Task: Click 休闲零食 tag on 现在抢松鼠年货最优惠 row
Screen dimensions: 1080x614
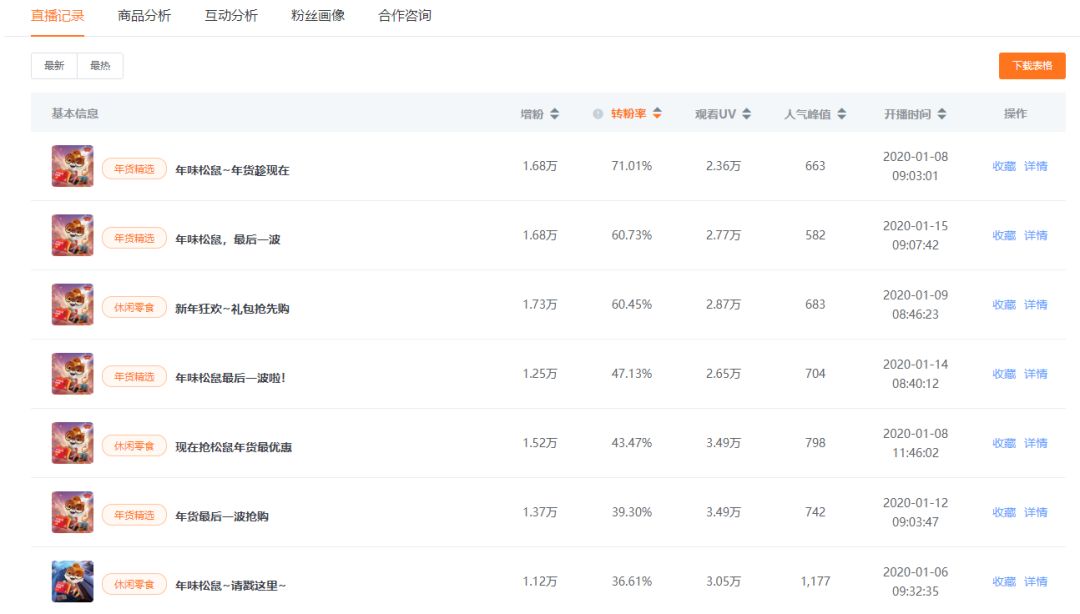Action: point(134,446)
